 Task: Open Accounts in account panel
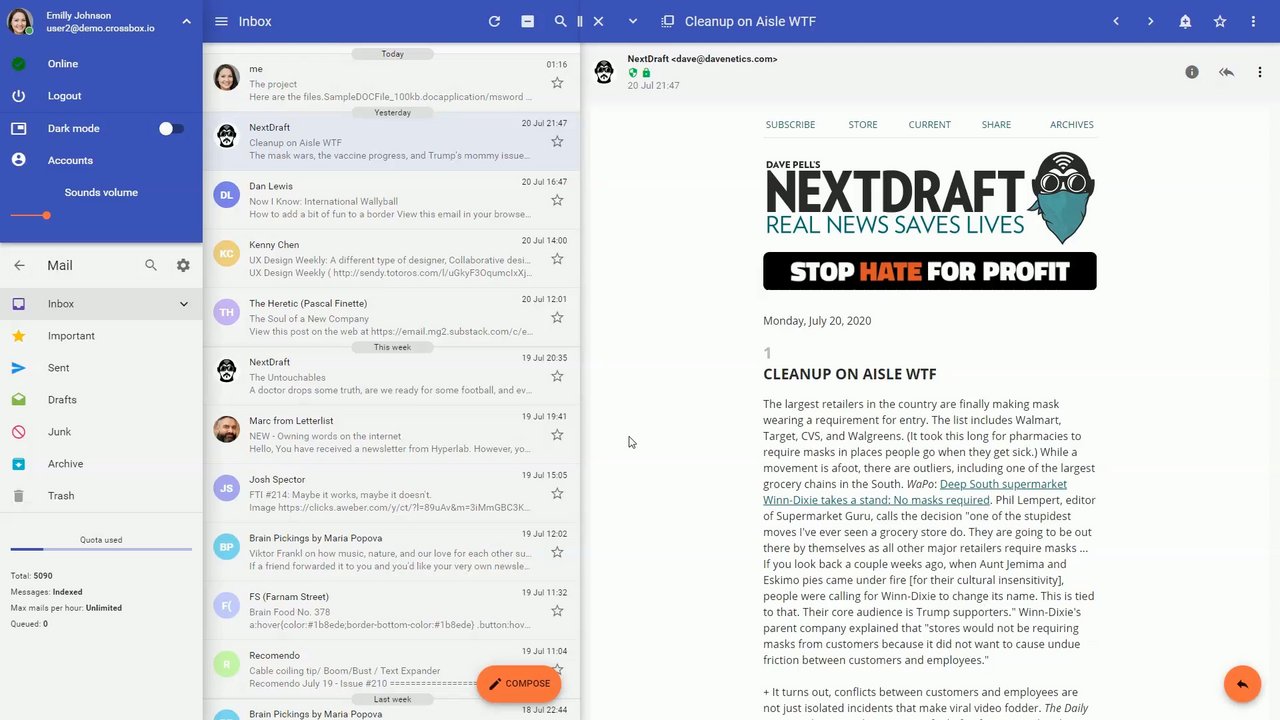point(101,160)
